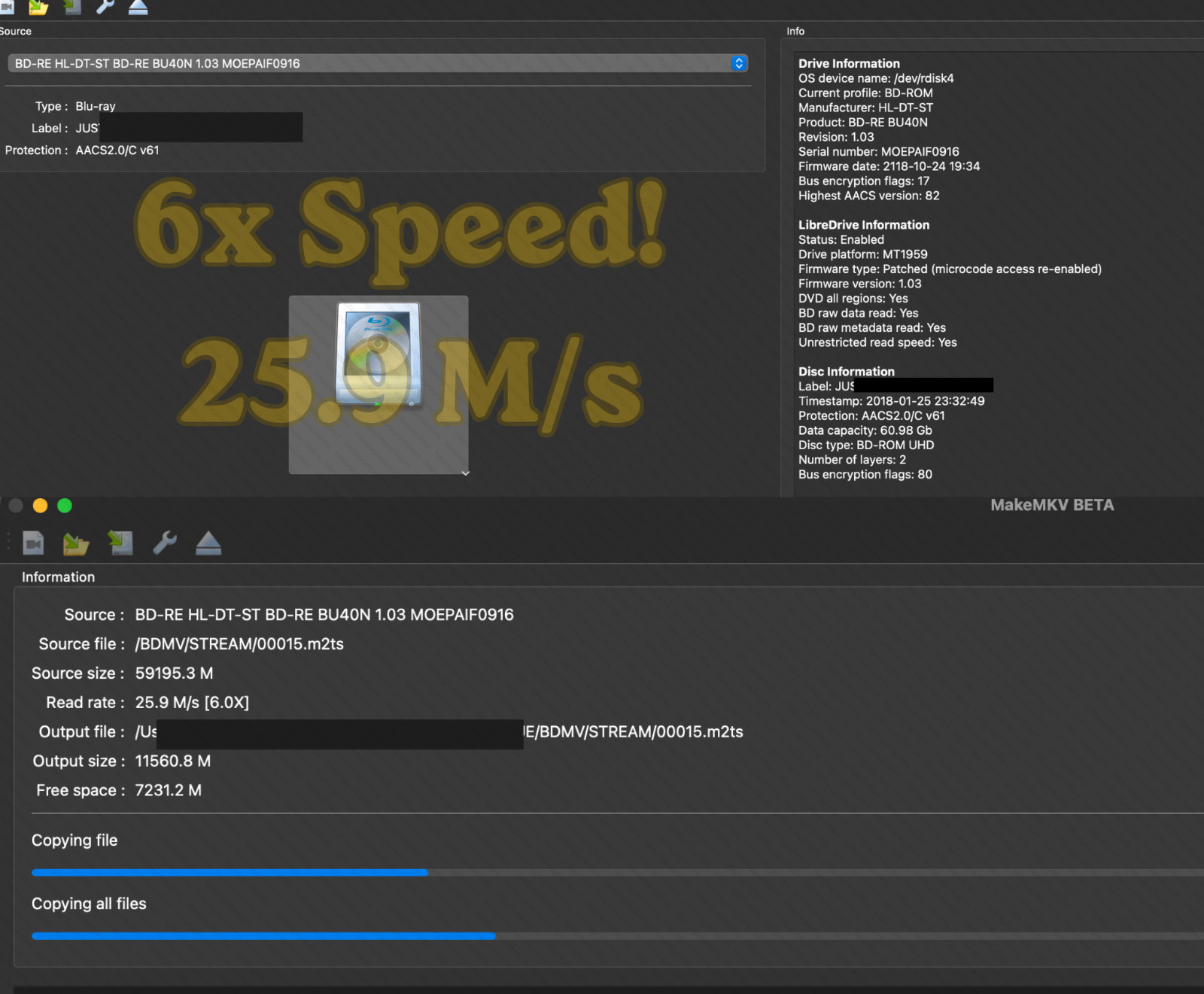This screenshot has height=994, width=1204.
Task: Click the green zoom window button
Action: (65, 506)
